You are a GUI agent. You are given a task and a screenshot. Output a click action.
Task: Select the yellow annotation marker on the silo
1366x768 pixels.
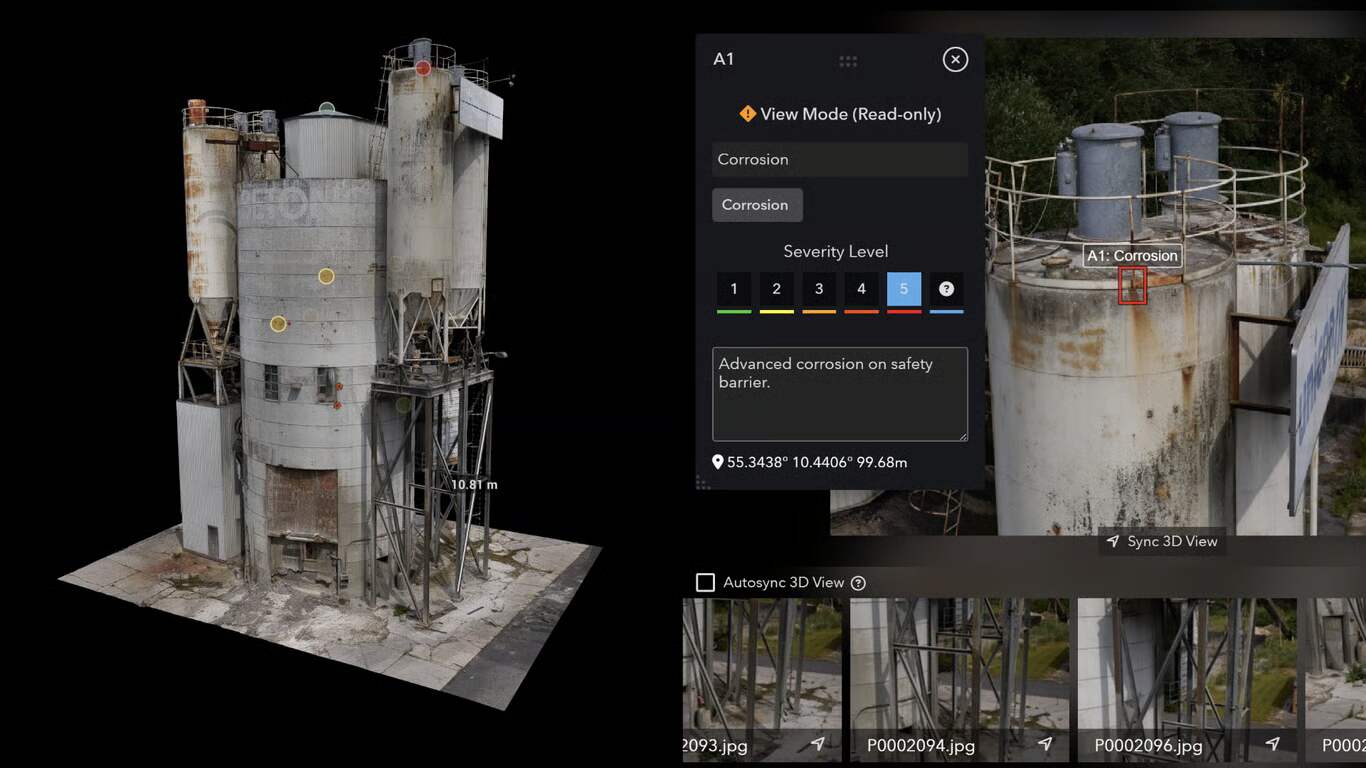tap(325, 276)
